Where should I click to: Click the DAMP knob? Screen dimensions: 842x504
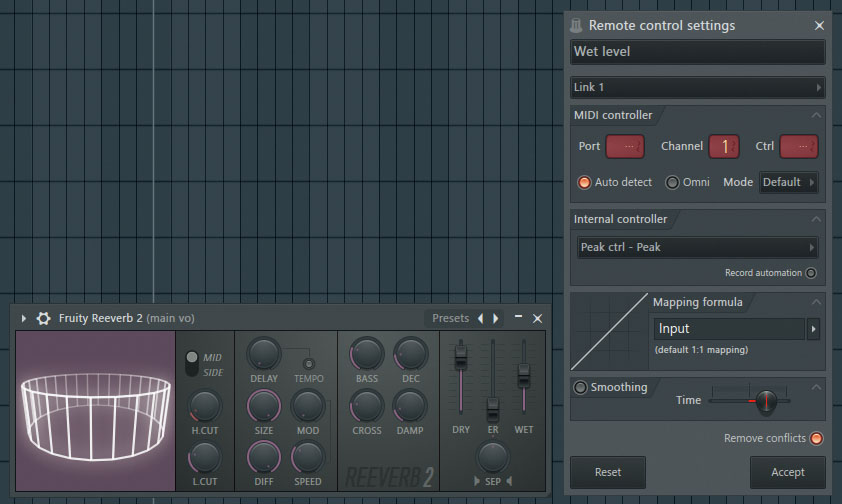pyautogui.click(x=410, y=406)
